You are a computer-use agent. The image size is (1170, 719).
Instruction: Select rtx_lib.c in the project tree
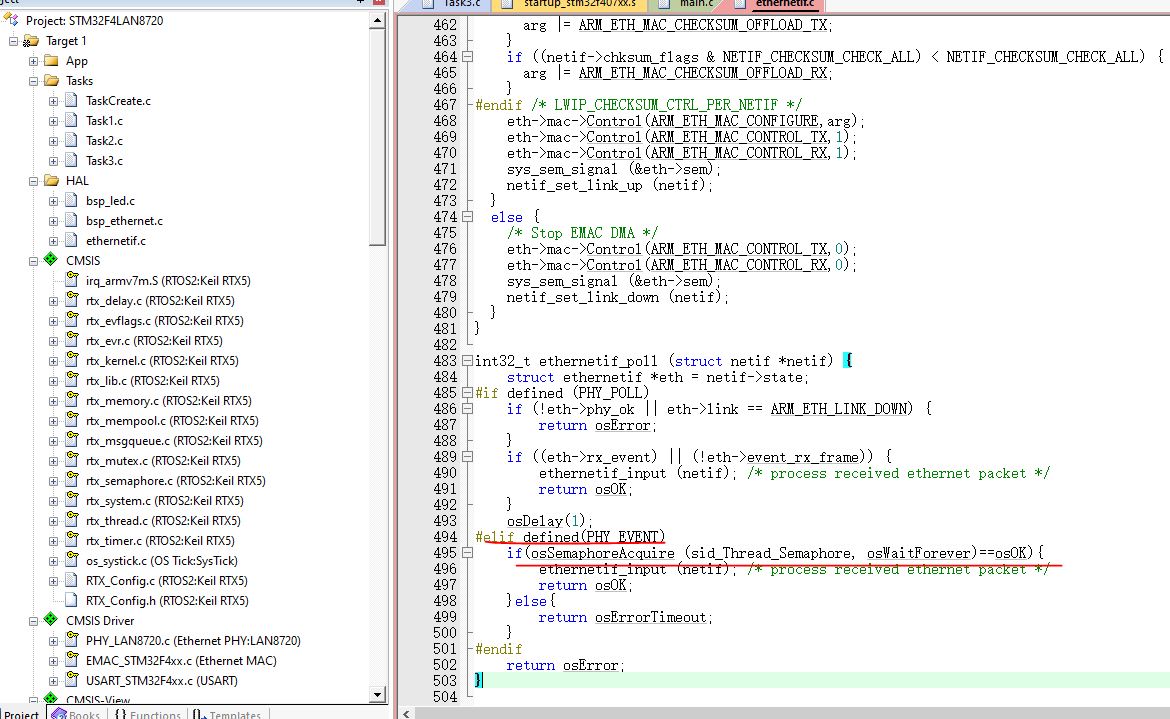[152, 380]
